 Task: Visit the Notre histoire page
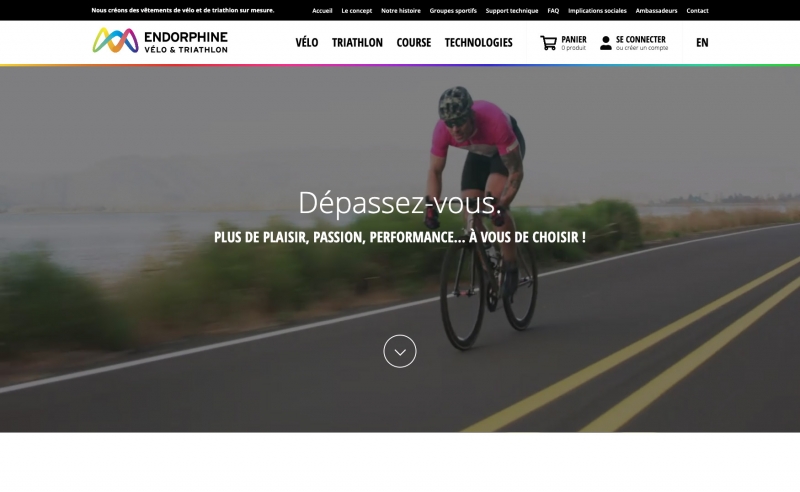pyautogui.click(x=401, y=11)
